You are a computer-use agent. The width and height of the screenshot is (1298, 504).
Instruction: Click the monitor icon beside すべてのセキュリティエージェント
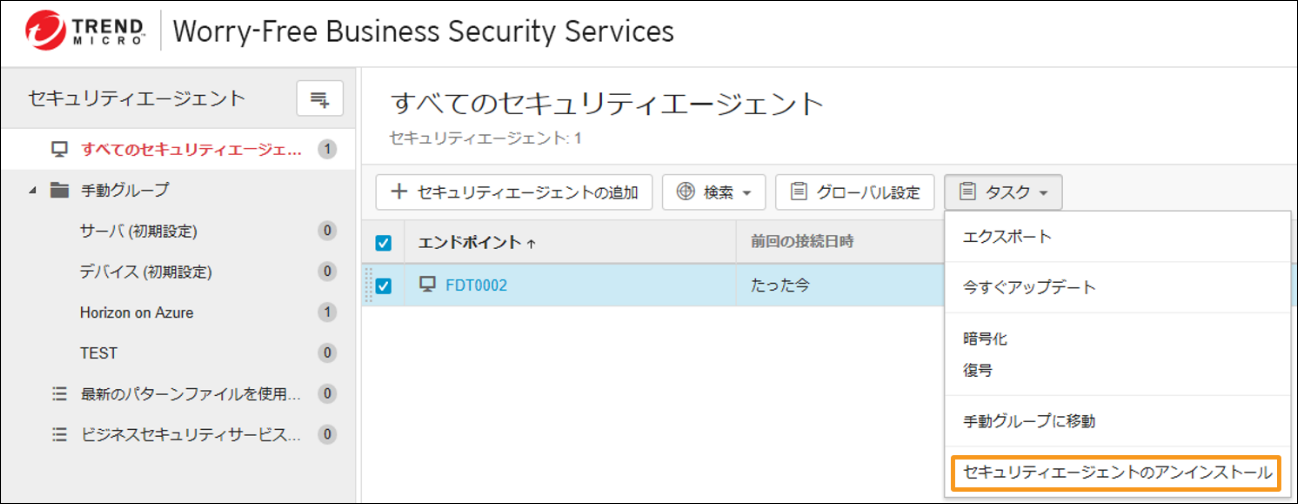coord(59,150)
